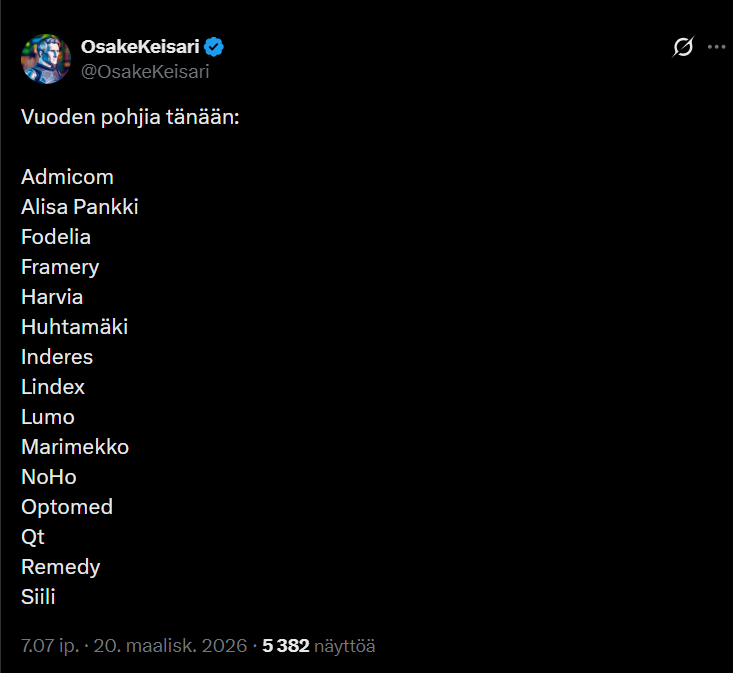Viewport: 733px width, 673px height.
Task: Click the Marimekko entry in the list
Action: [75, 447]
